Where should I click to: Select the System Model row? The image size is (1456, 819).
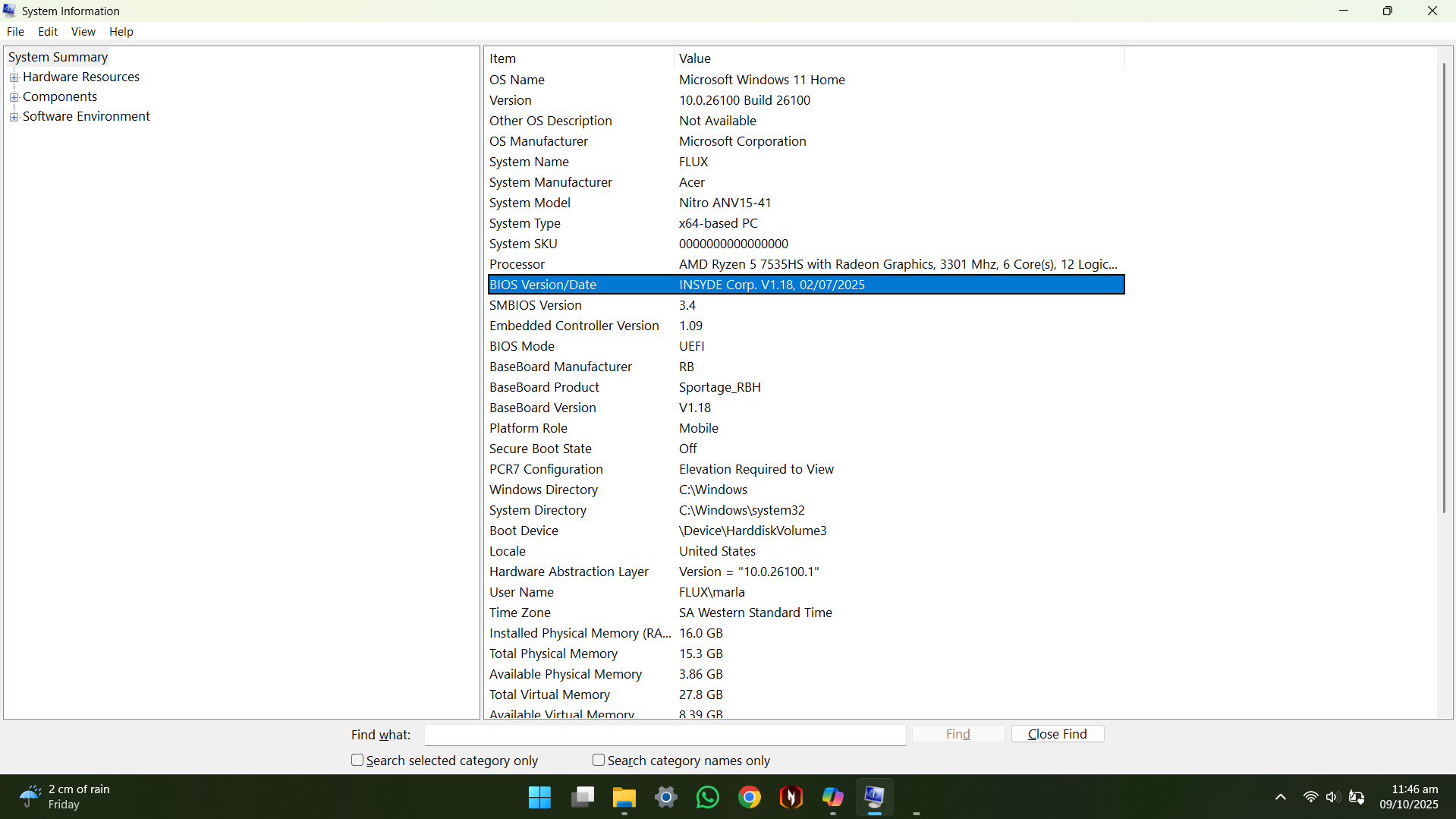[806, 203]
